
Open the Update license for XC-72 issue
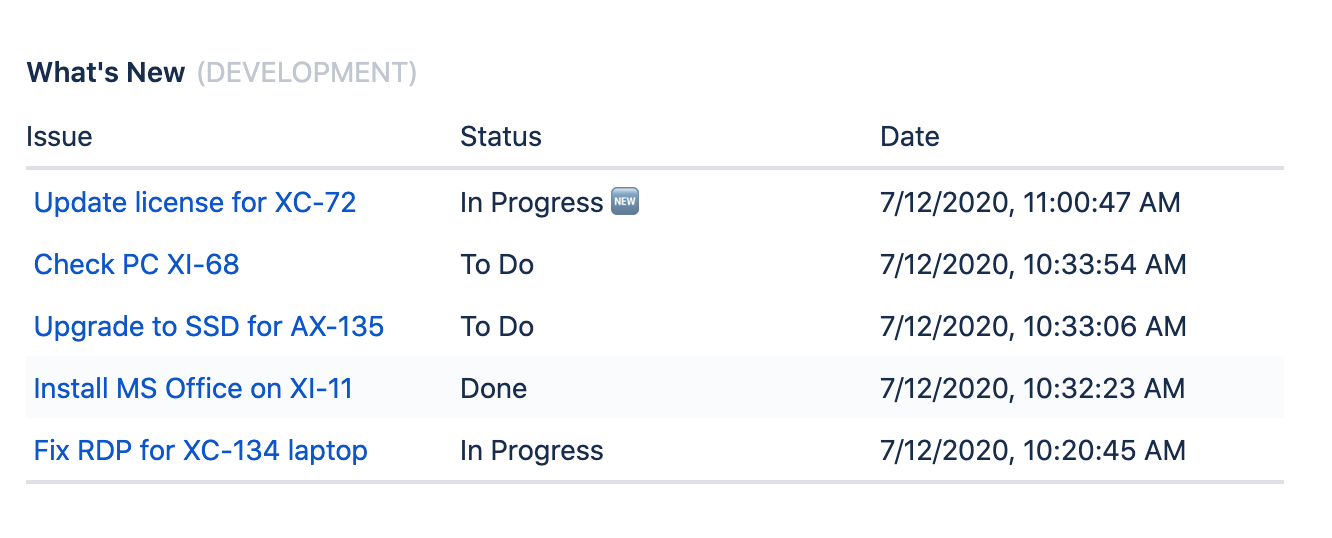tap(195, 203)
